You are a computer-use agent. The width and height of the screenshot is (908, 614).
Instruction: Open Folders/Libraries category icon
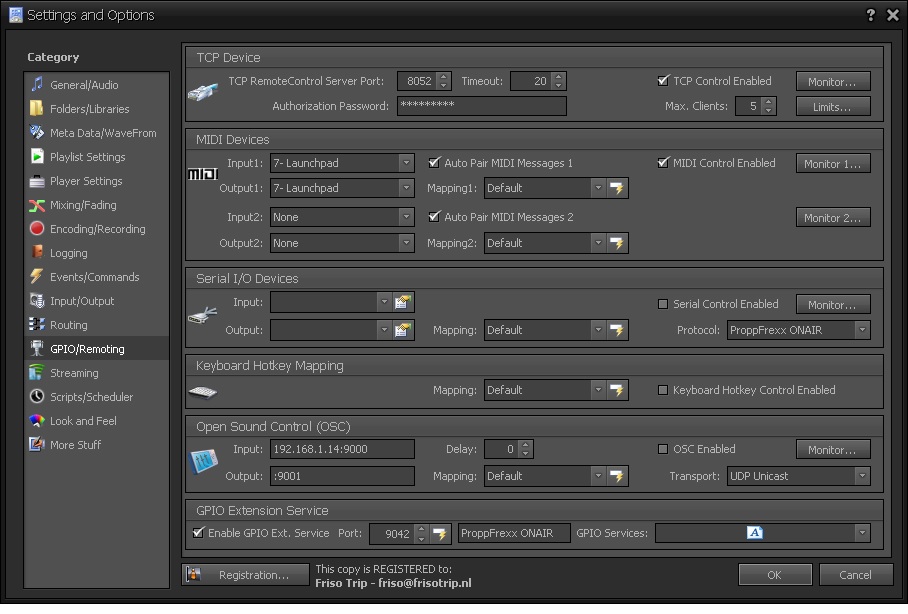(x=36, y=108)
